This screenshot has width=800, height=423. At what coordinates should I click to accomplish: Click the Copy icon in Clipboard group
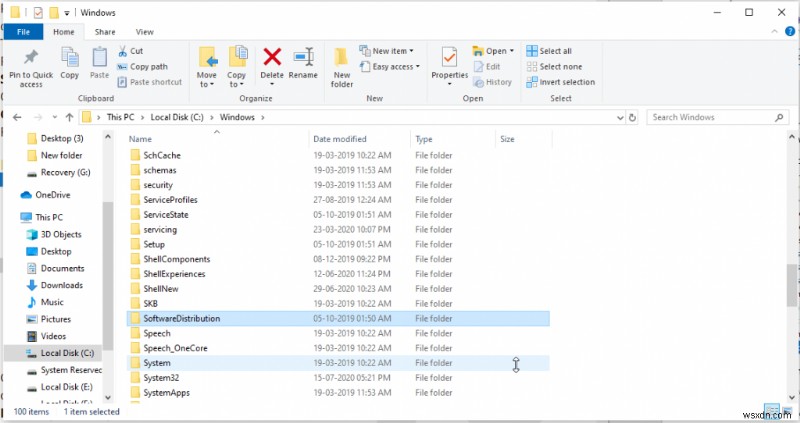coord(69,57)
